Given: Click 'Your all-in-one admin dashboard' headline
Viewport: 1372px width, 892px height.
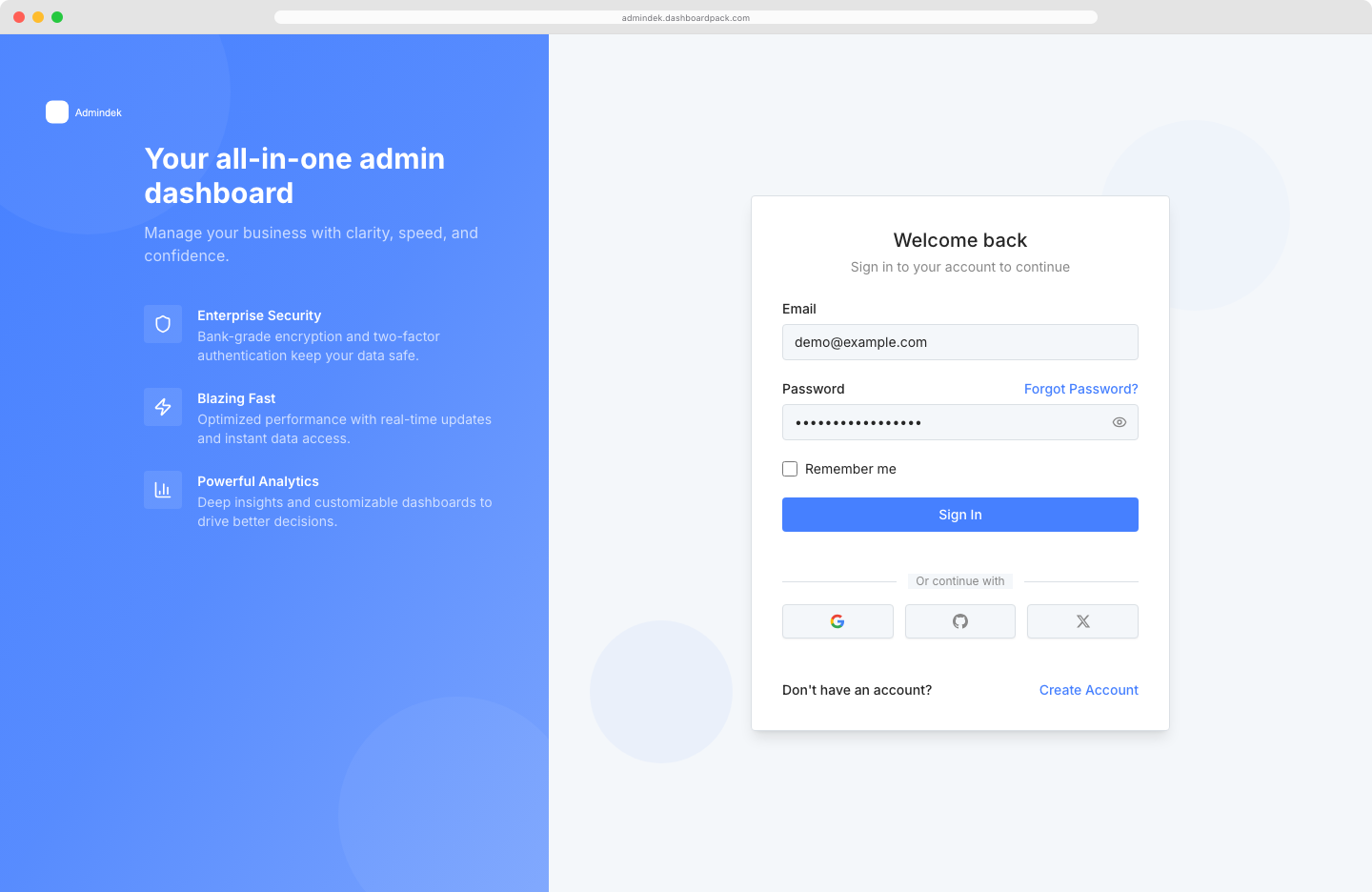Looking at the screenshot, I should click(294, 175).
